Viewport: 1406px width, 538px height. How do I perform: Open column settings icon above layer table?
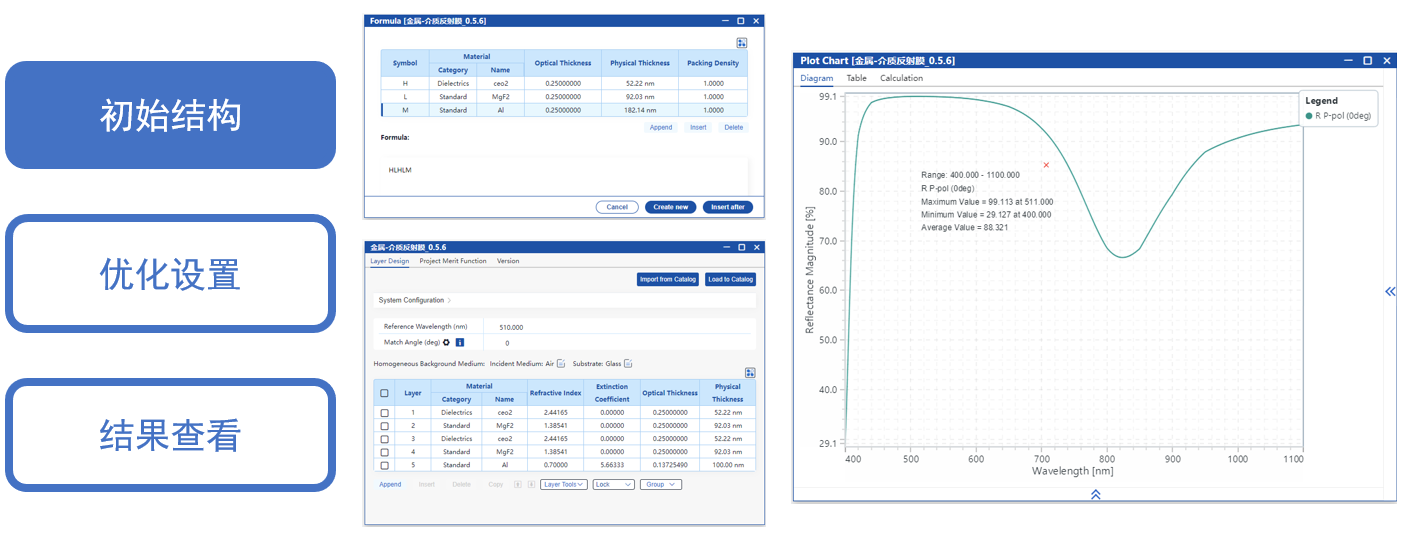[x=750, y=372]
